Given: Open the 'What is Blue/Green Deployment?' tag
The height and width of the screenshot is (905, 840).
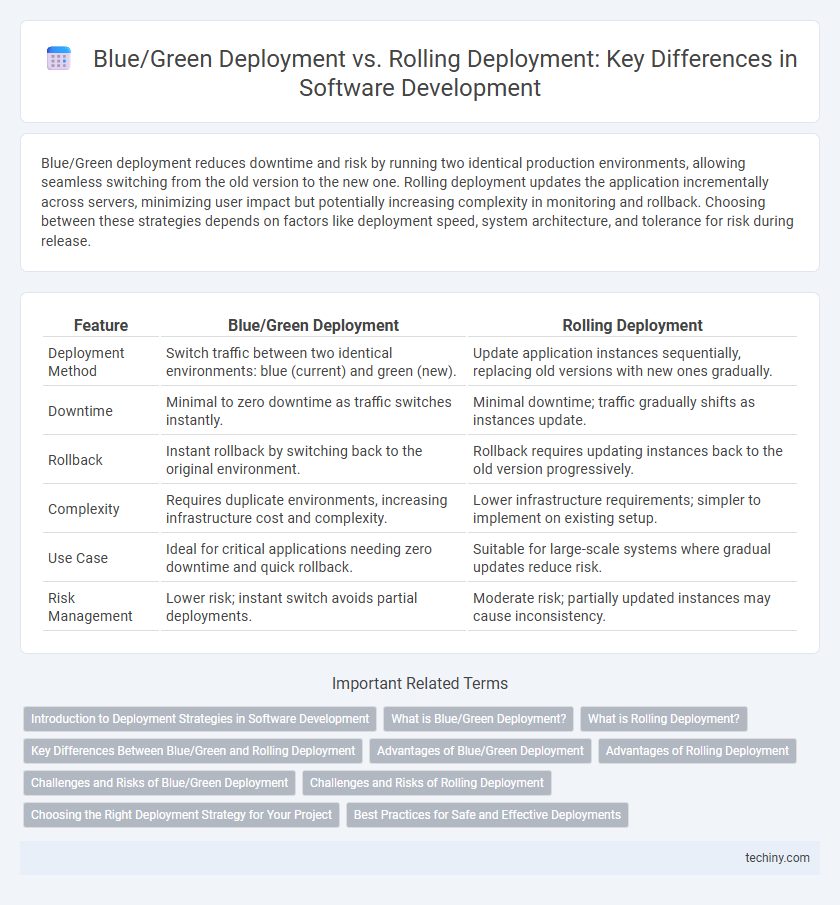Looking at the screenshot, I should pyautogui.click(x=479, y=719).
